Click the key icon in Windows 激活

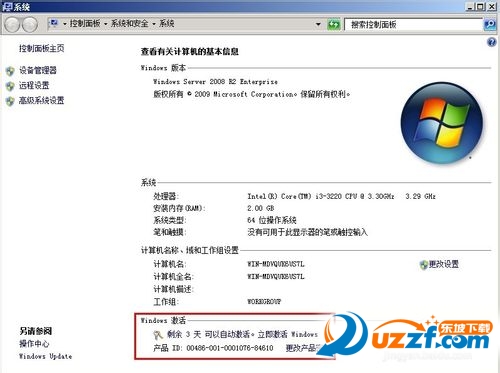(x=158, y=334)
